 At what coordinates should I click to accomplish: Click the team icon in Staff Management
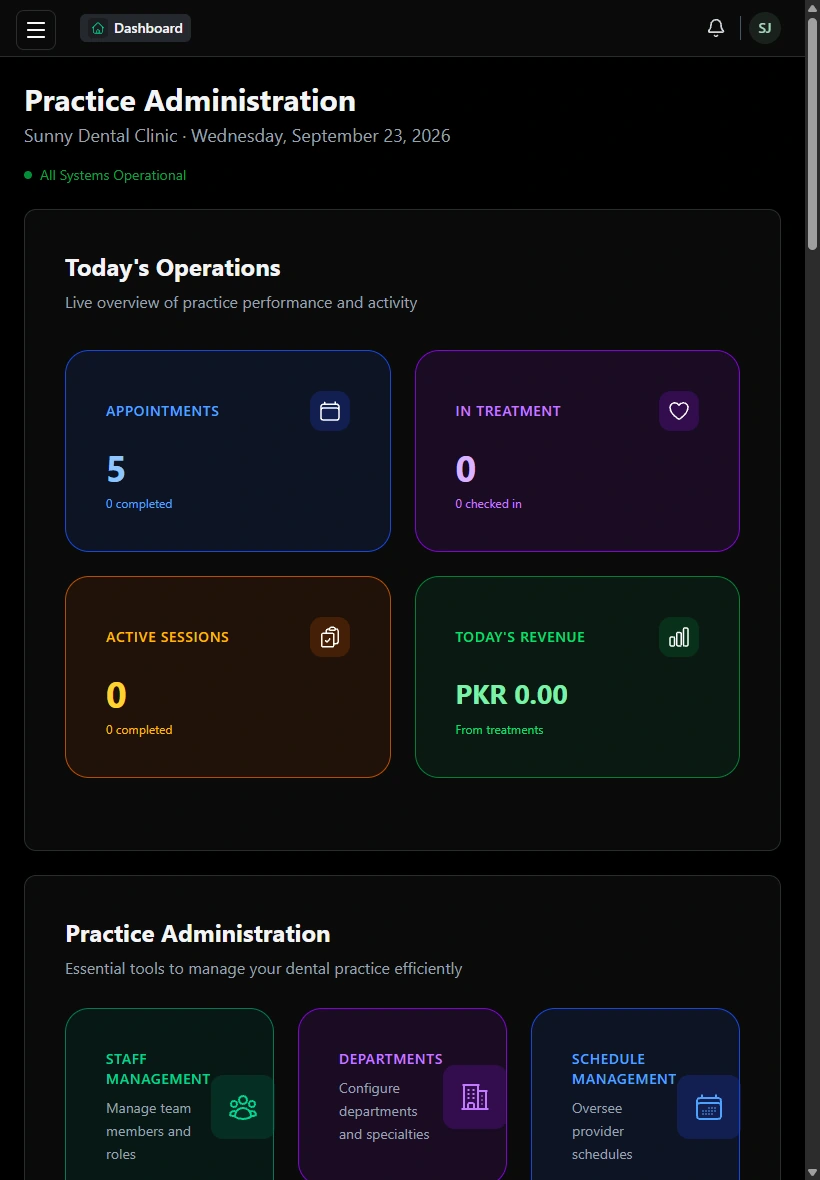coord(242,1107)
